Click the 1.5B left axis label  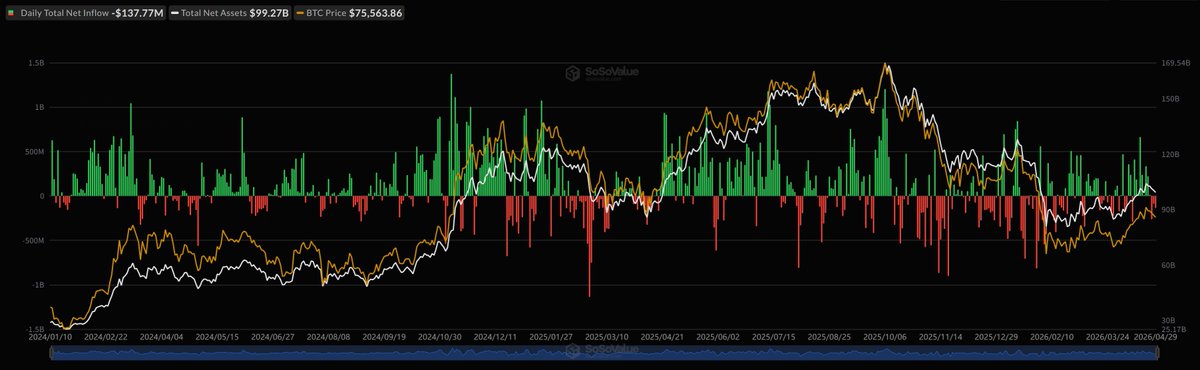click(x=36, y=63)
